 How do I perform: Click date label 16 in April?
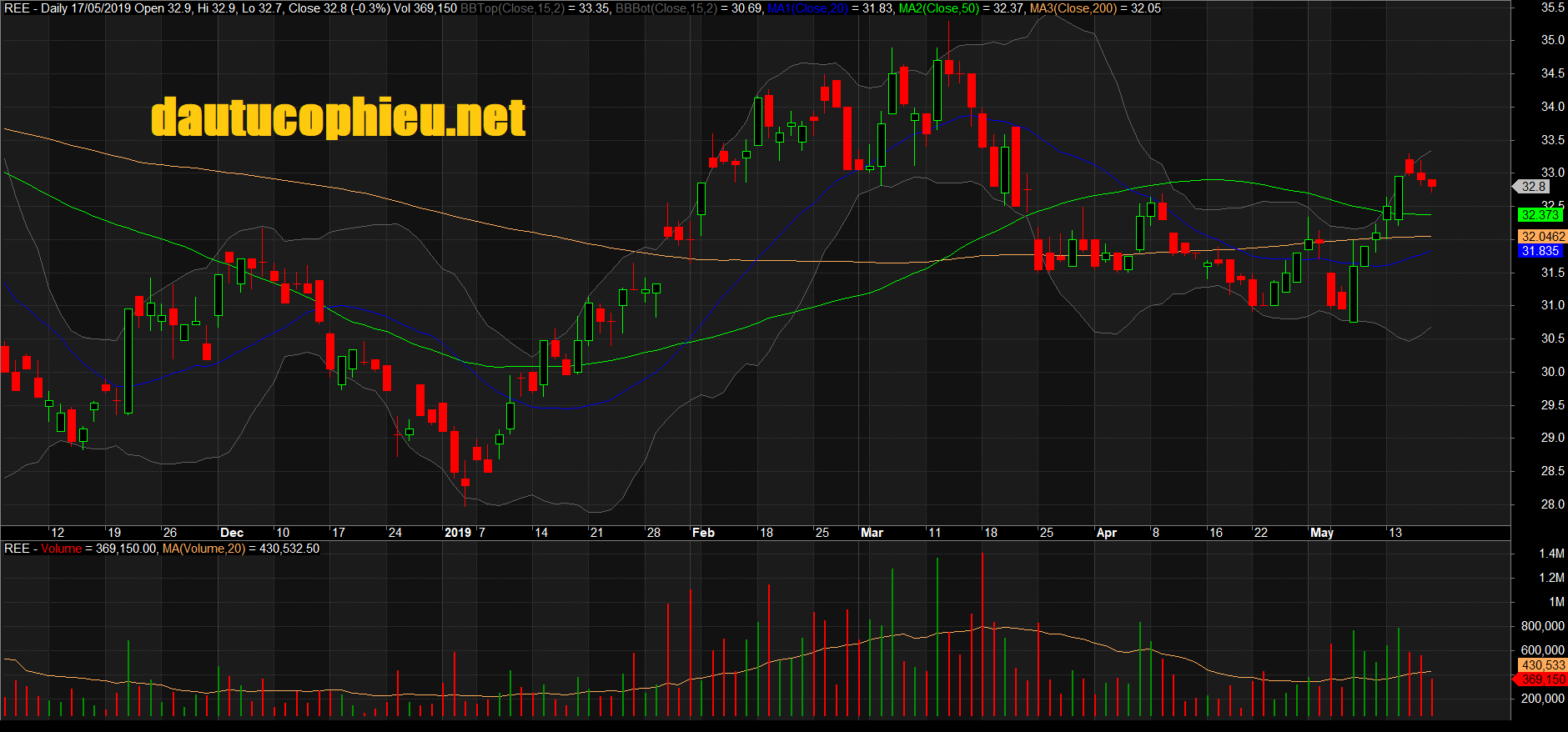[1215, 533]
